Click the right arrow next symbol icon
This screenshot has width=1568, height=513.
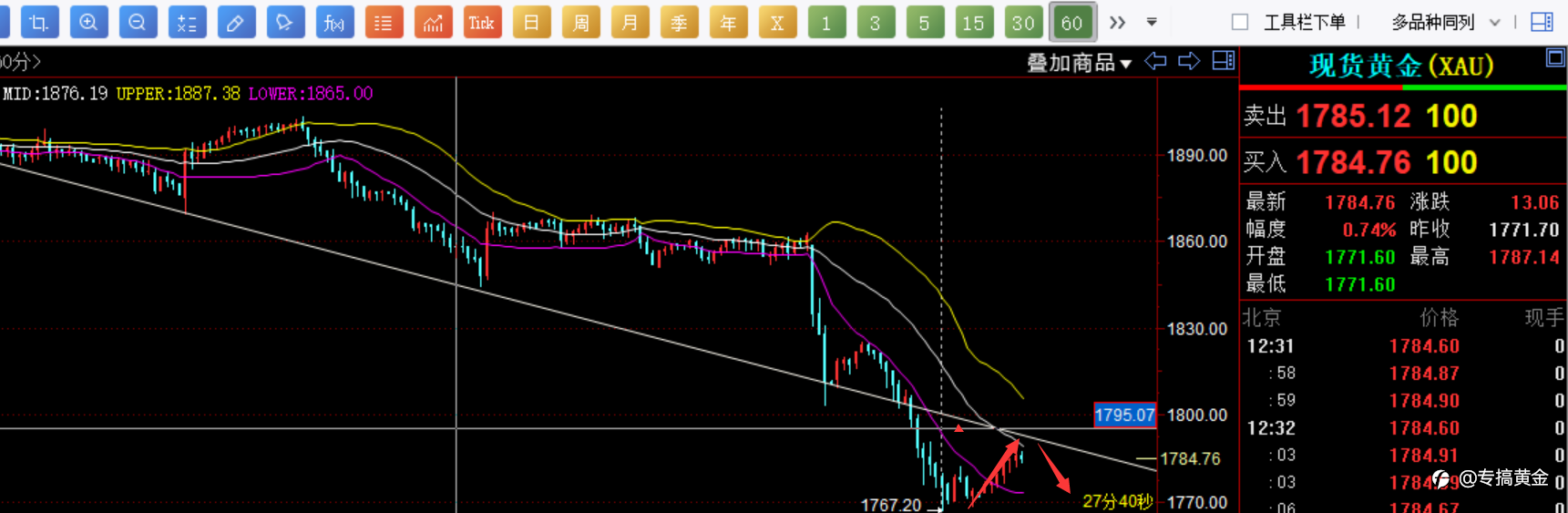click(1189, 61)
